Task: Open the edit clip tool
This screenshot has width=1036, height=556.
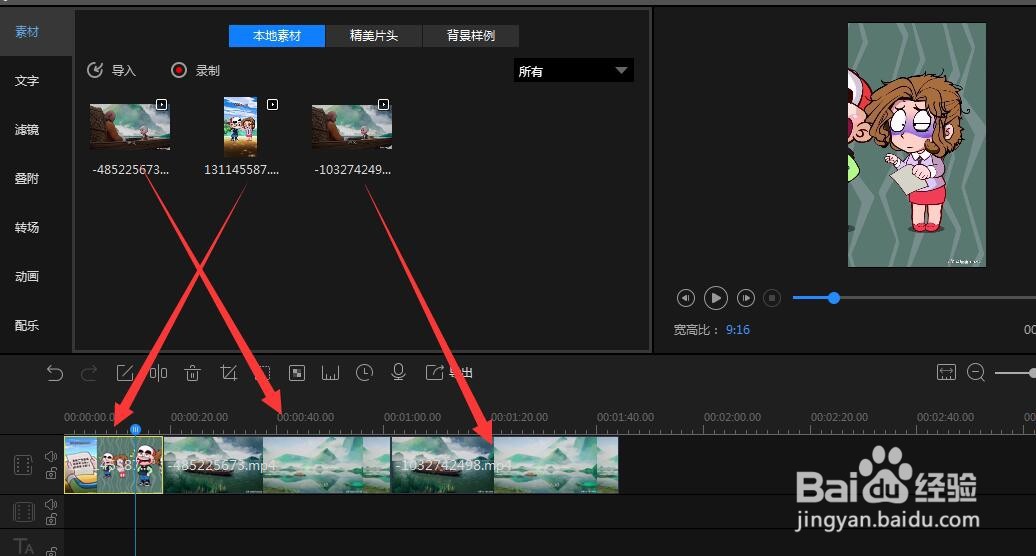Action: pos(125,373)
